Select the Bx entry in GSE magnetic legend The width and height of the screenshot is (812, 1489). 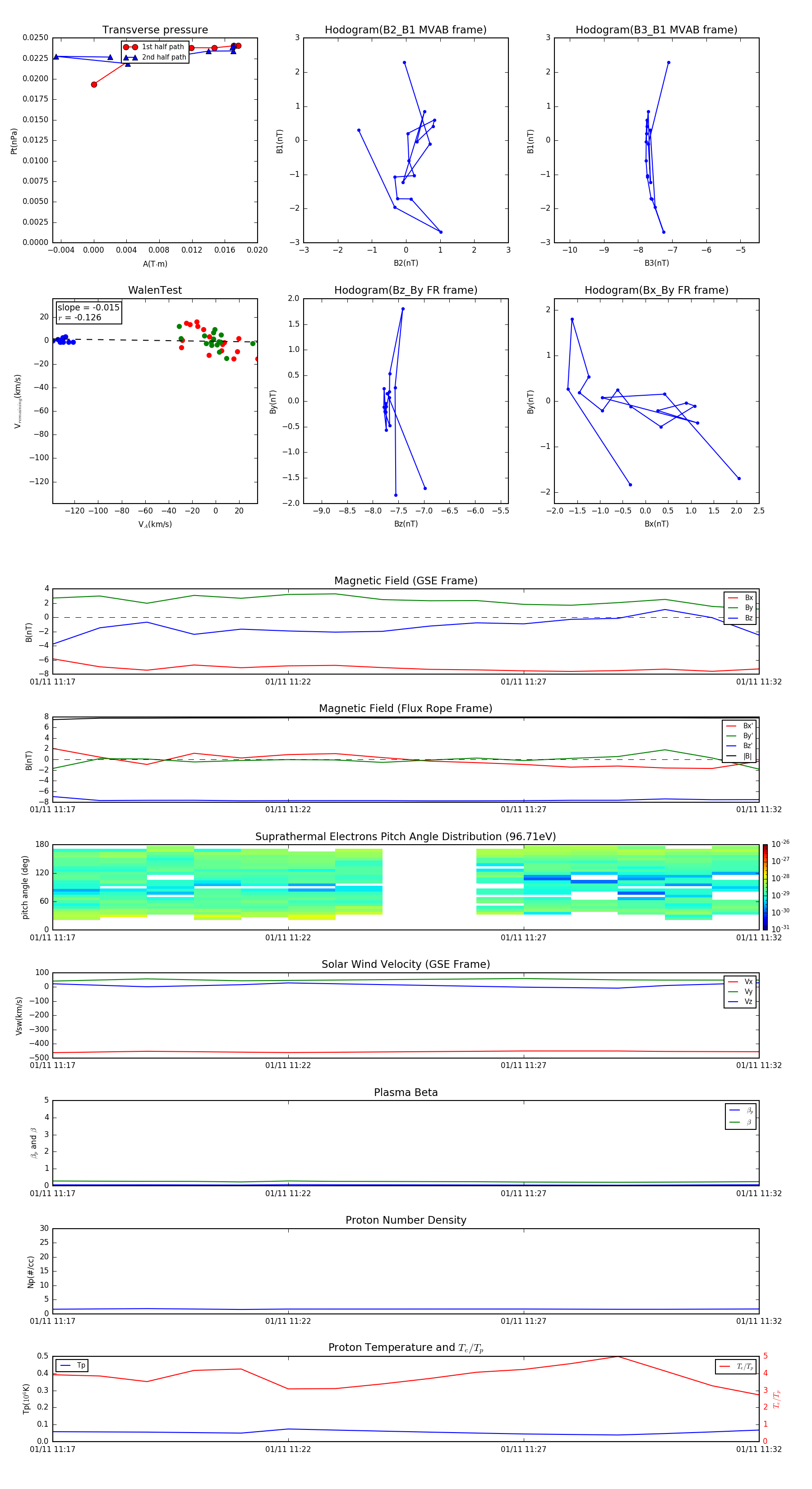click(x=740, y=598)
